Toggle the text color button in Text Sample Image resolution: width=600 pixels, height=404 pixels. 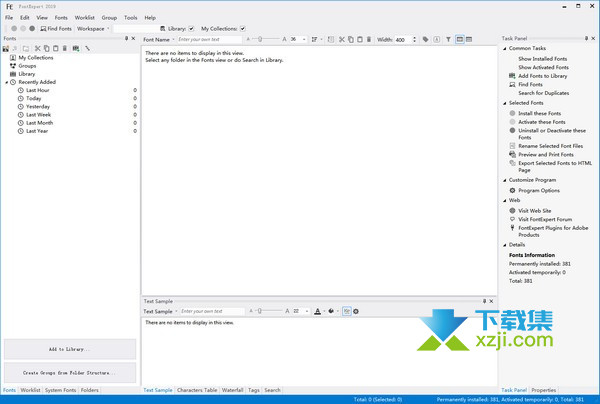(x=319, y=311)
